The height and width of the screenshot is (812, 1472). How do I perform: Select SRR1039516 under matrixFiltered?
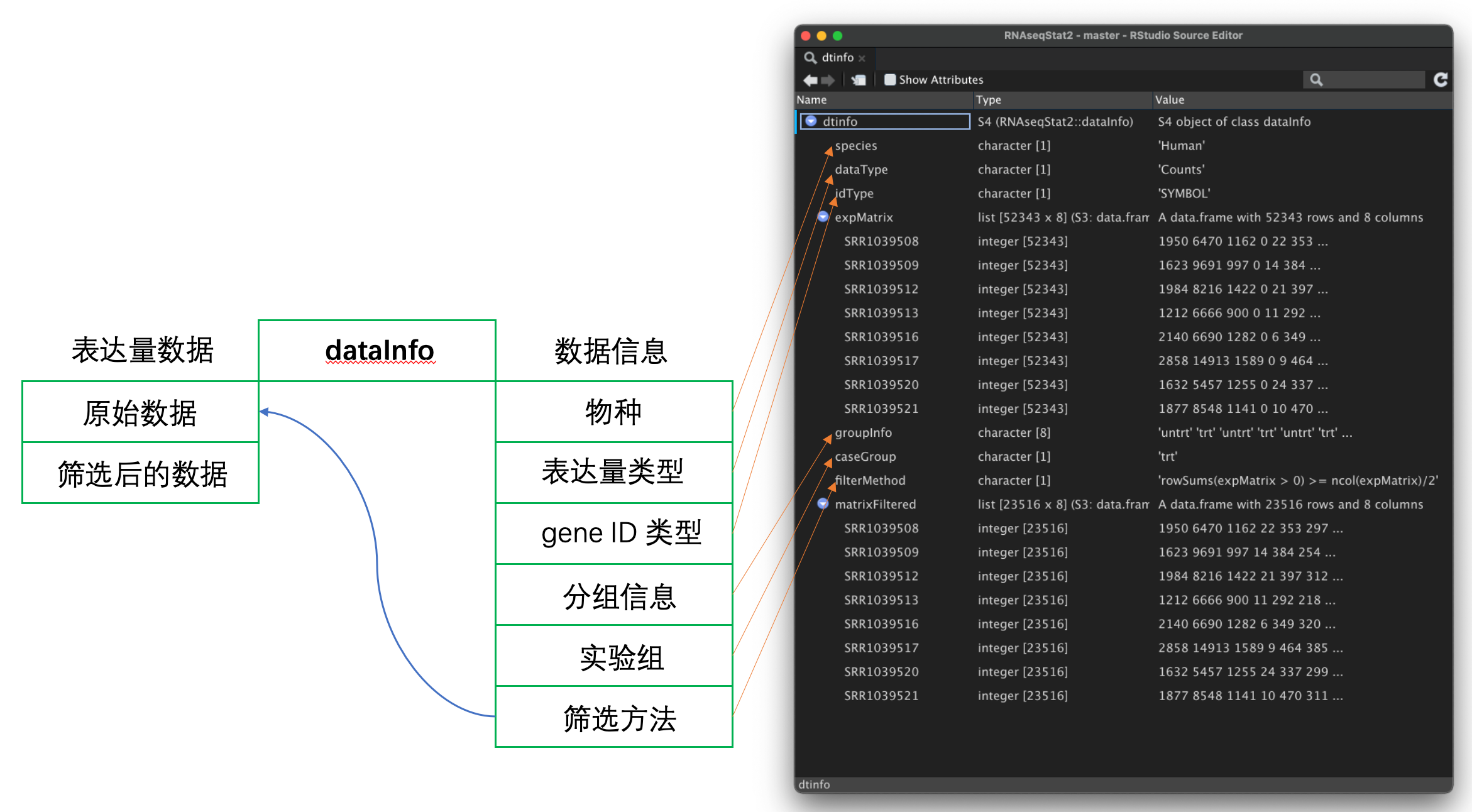pos(881,623)
